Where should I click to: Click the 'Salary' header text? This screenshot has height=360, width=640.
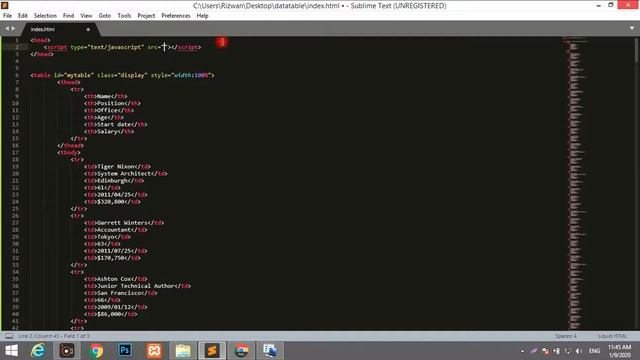(x=107, y=131)
